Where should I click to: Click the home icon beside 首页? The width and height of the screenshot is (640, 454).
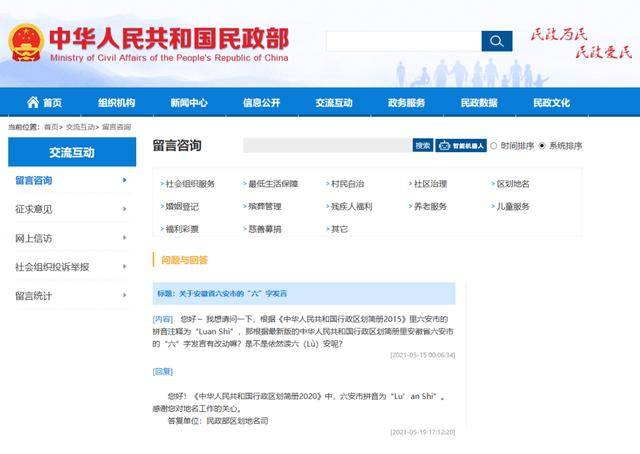pyautogui.click(x=33, y=102)
